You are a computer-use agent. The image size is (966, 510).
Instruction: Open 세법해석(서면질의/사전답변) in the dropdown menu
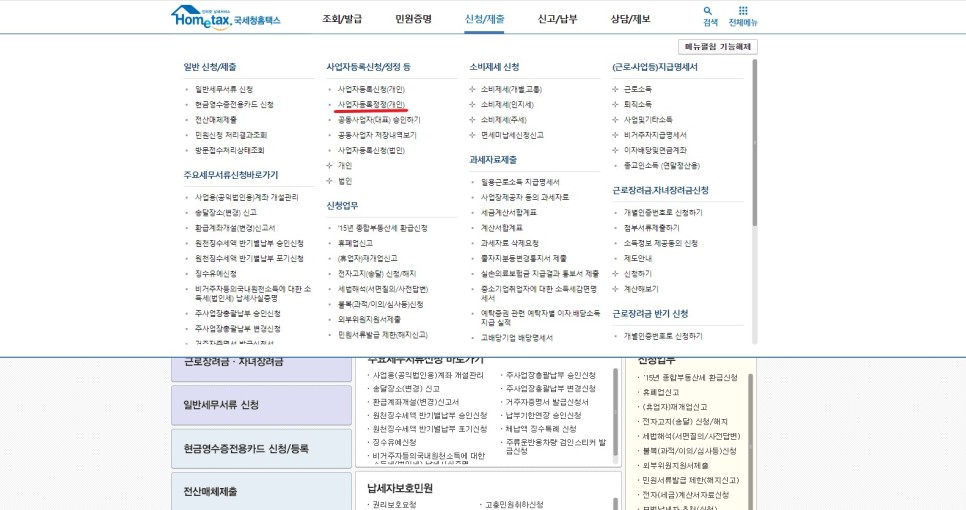click(x=383, y=289)
